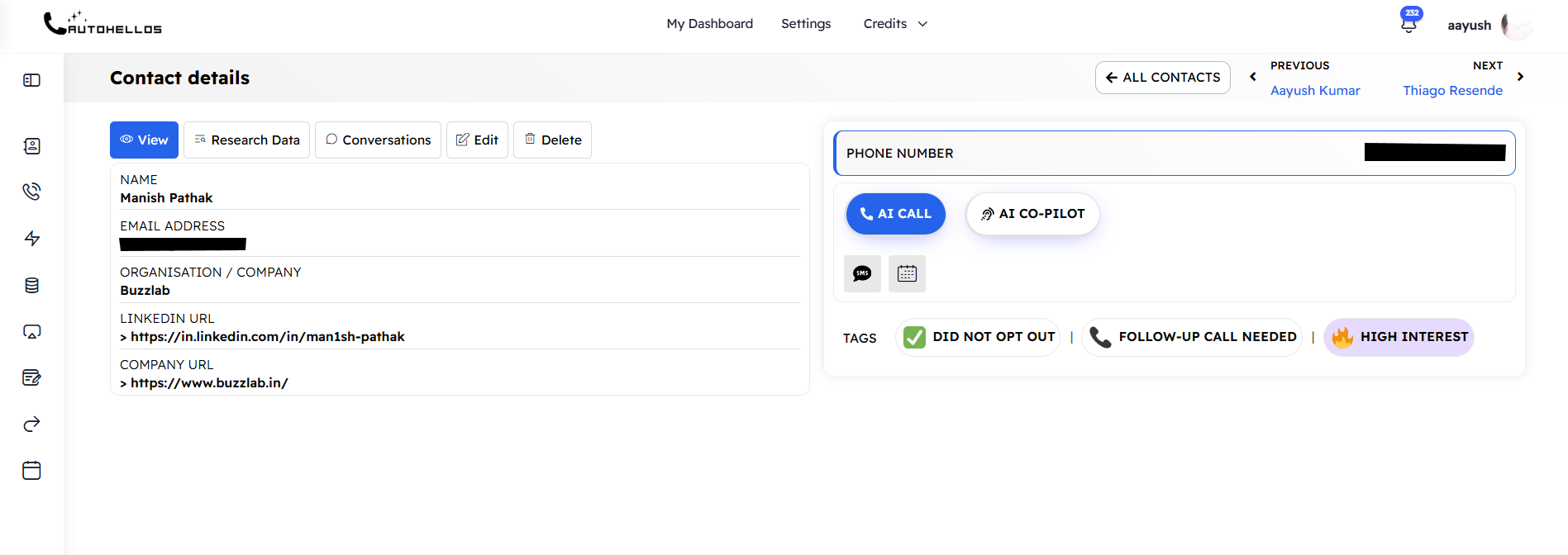Click the All Contacts button
Image resolution: width=1568 pixels, height=555 pixels.
(1162, 78)
